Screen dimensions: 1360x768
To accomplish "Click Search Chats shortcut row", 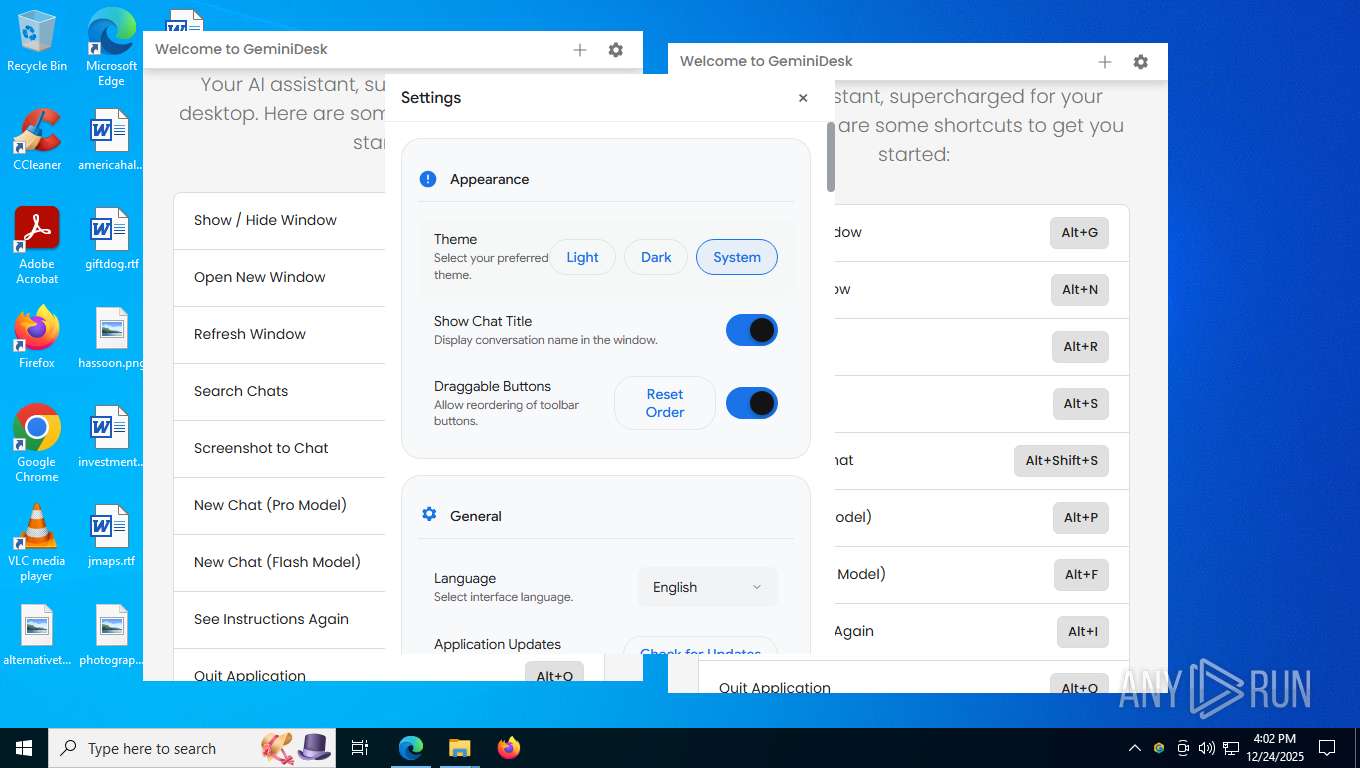I will (x=279, y=391).
